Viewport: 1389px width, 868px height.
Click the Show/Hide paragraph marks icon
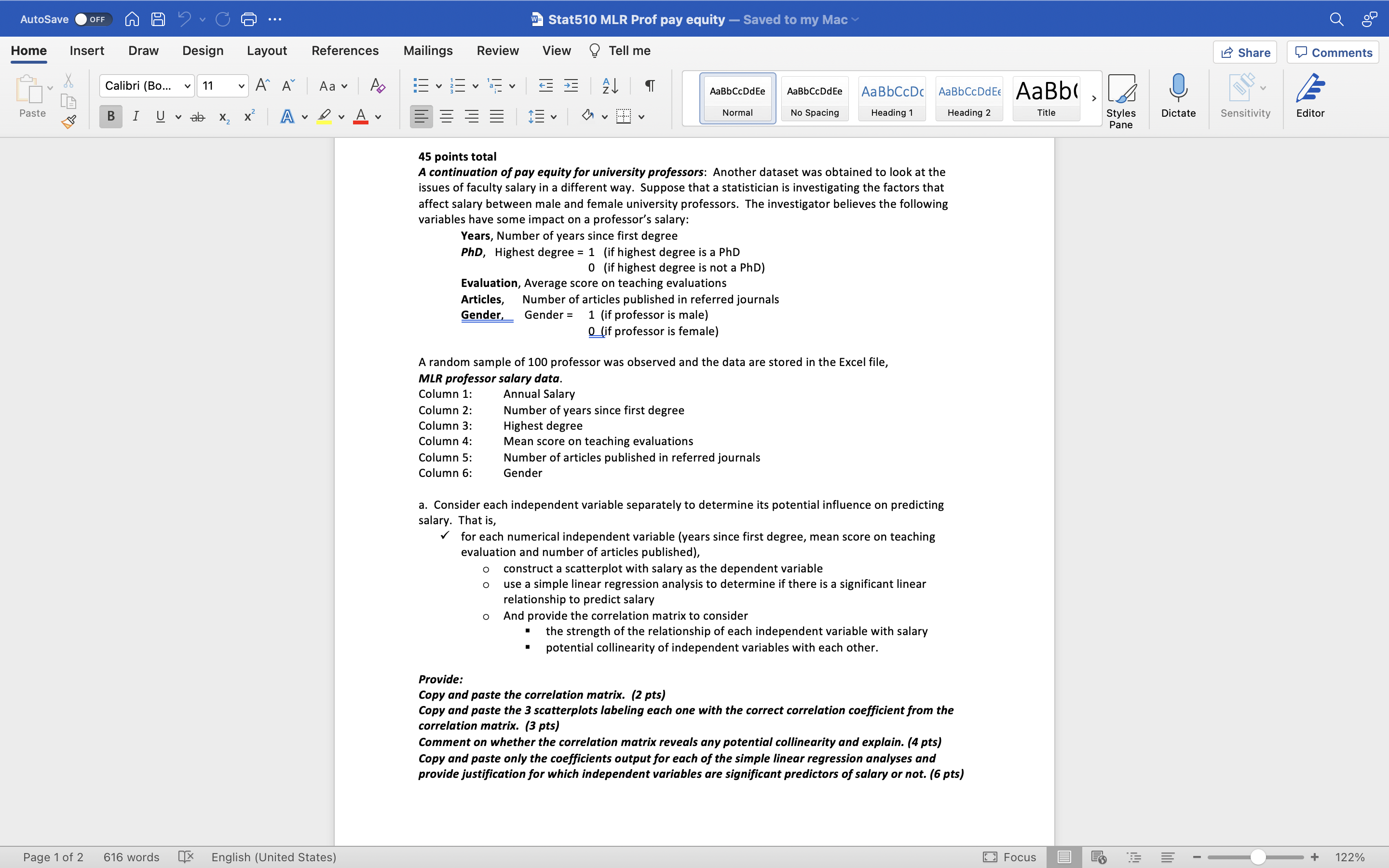click(x=650, y=86)
